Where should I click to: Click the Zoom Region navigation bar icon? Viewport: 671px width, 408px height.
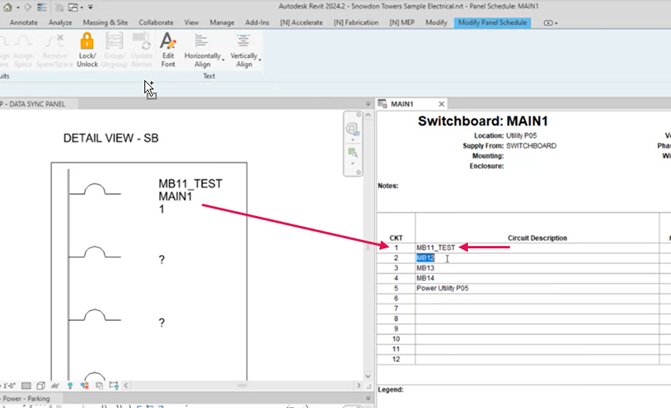(352, 152)
